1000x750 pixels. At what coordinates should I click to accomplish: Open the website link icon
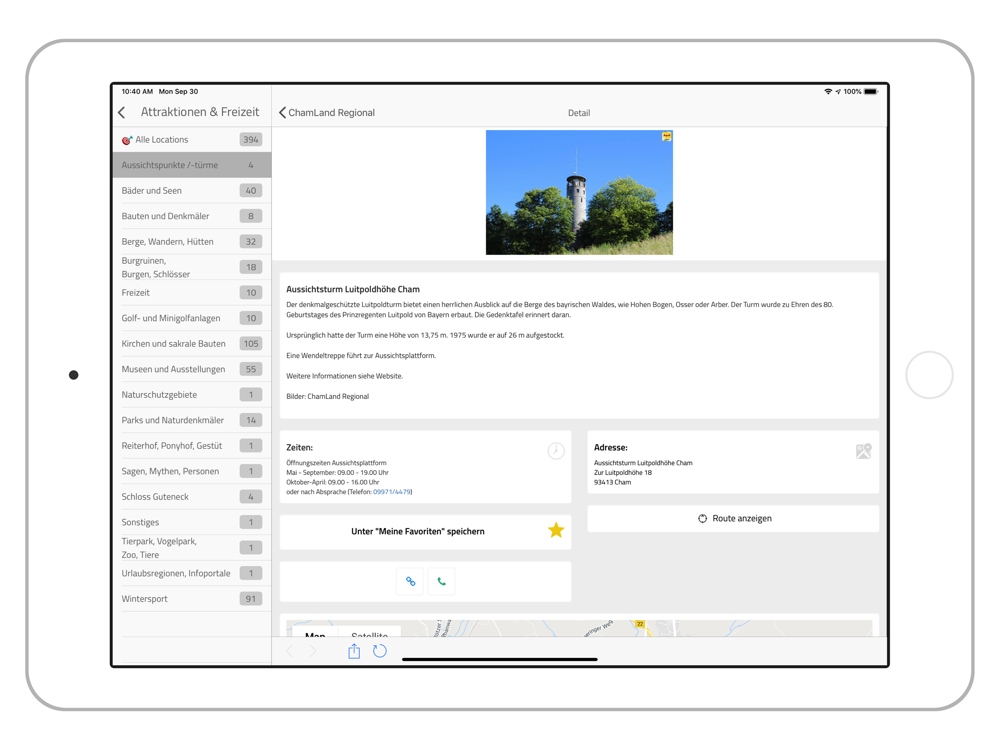(x=411, y=581)
